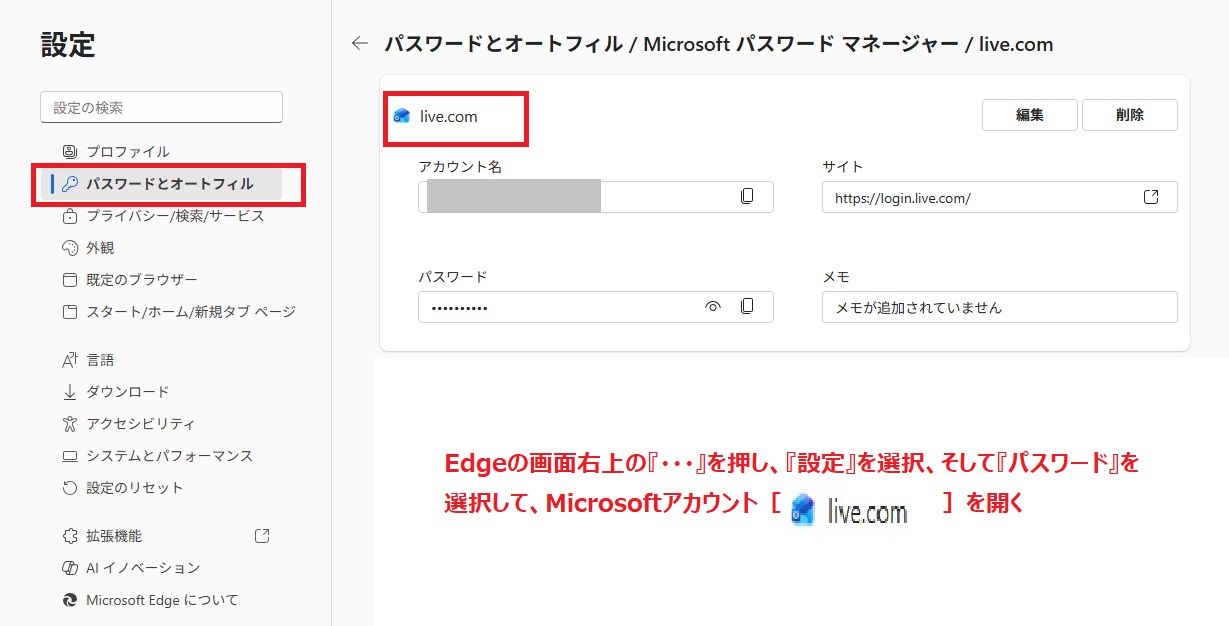1229x626 pixels.
Task: Click the メモ note field
Action: click(999, 307)
